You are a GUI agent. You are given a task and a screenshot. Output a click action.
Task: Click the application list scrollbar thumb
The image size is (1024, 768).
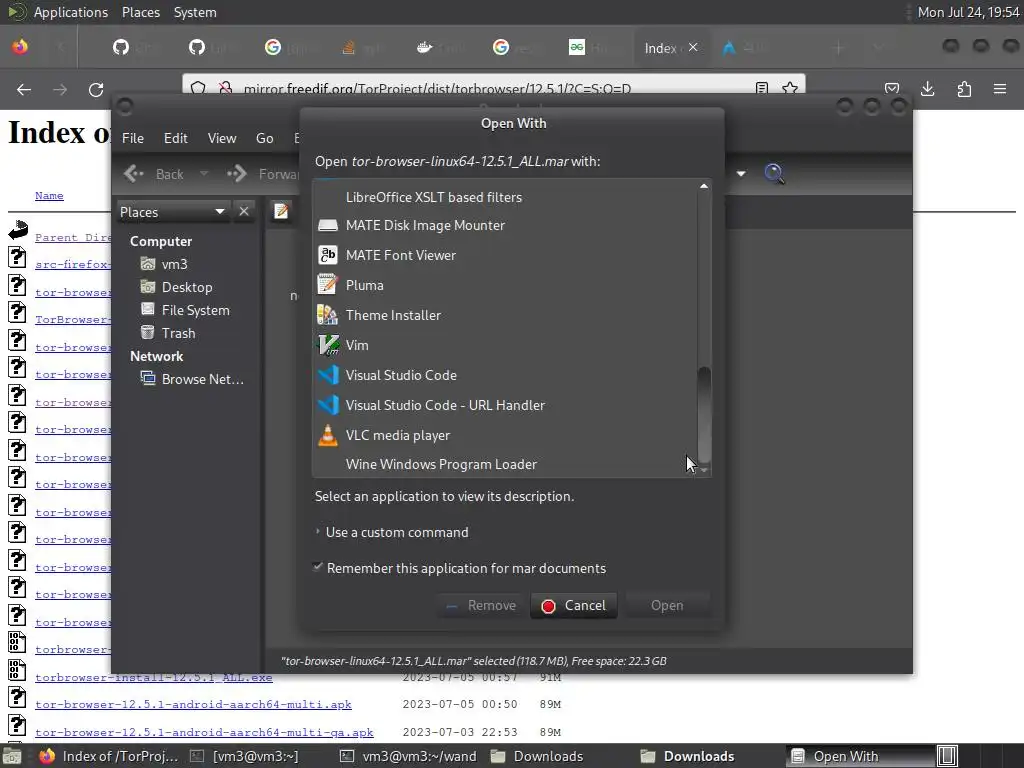coord(704,414)
